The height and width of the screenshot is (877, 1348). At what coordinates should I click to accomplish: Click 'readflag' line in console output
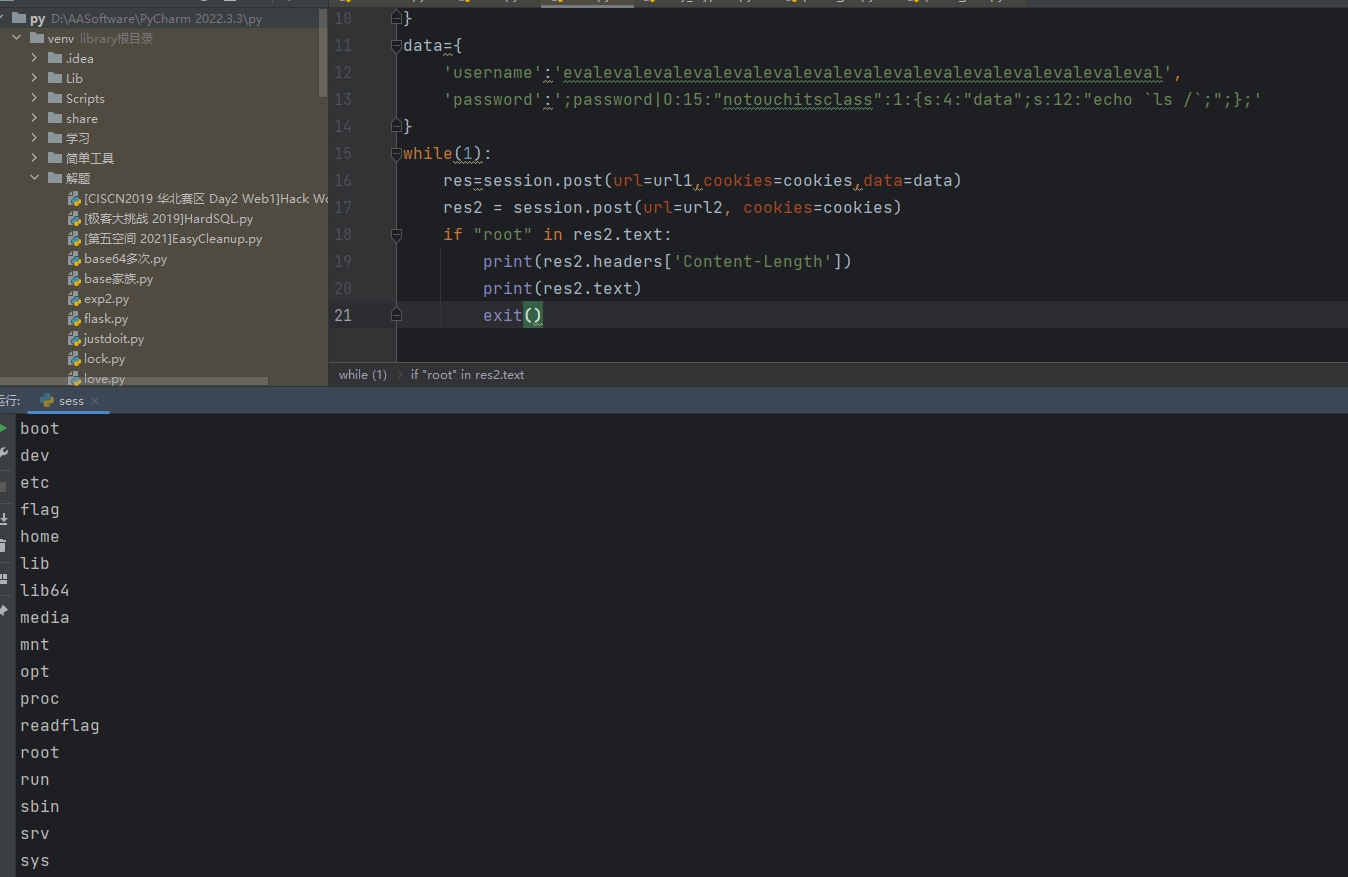coord(60,725)
